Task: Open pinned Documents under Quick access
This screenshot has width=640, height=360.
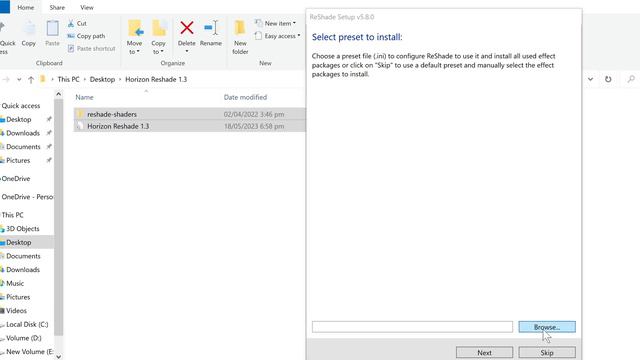Action: (x=23, y=147)
